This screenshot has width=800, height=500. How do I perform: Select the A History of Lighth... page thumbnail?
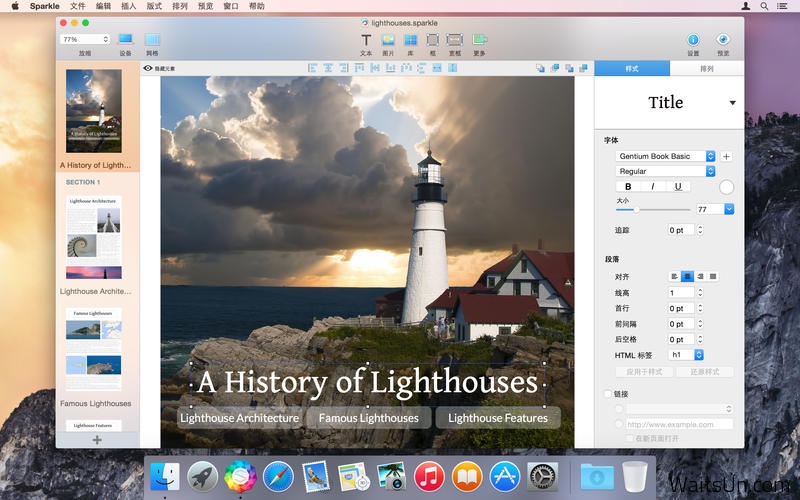[94, 111]
